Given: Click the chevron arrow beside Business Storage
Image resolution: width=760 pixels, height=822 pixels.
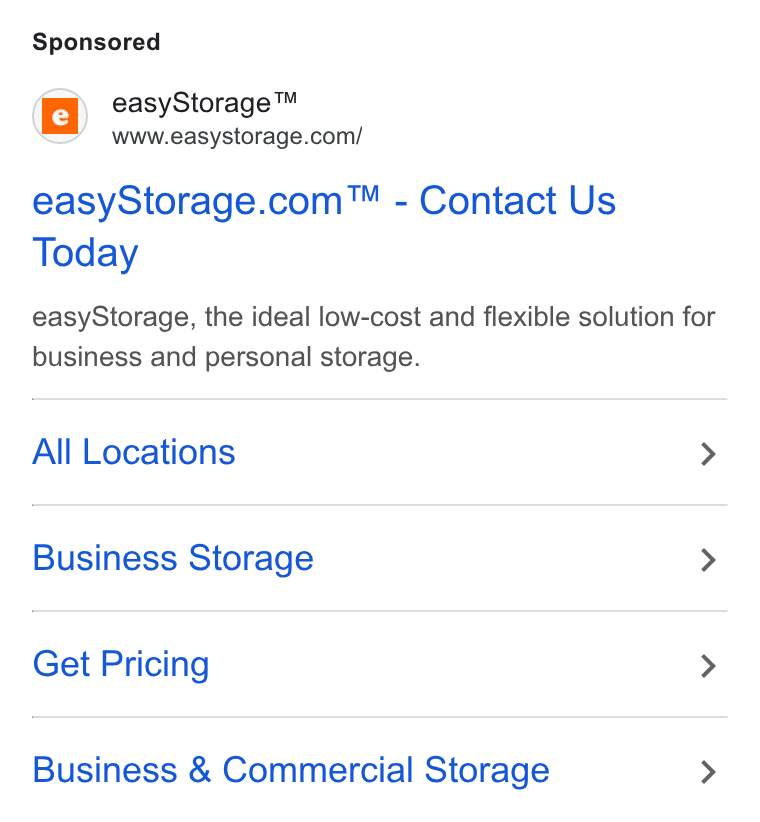Looking at the screenshot, I should coord(708,560).
